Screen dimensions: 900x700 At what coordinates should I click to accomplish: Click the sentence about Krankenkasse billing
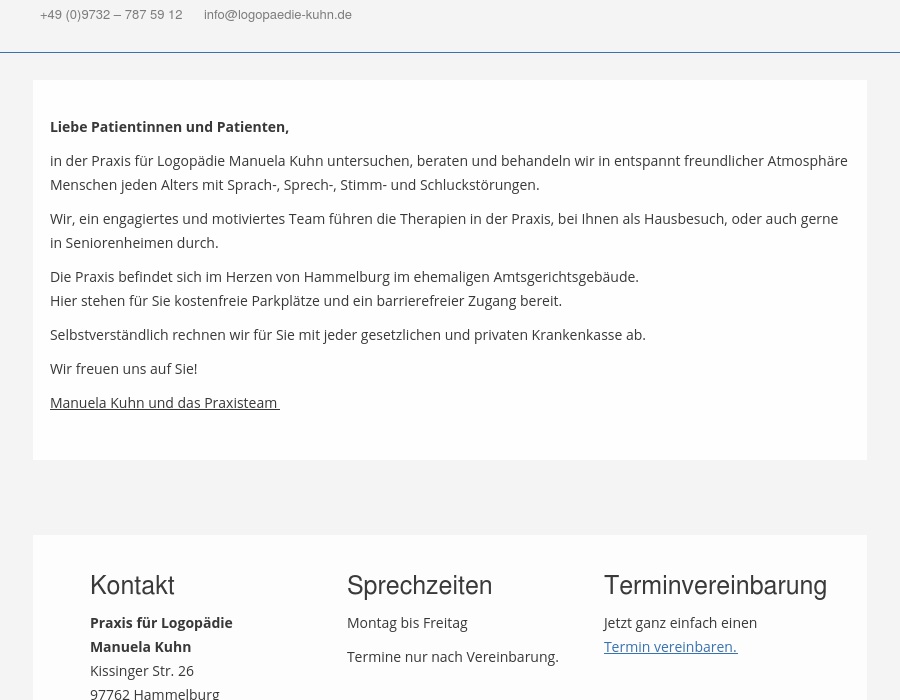(347, 334)
